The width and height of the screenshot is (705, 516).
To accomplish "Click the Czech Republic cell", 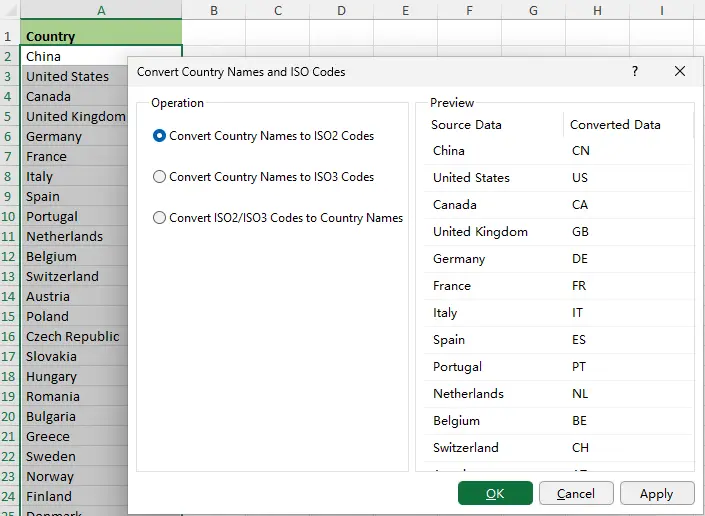I will pyautogui.click(x=74, y=336).
